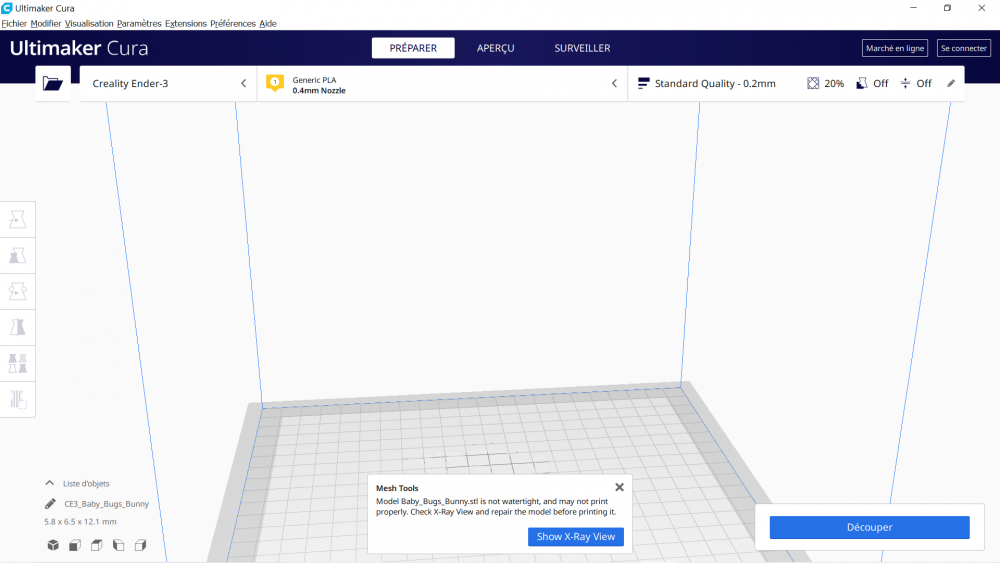Viewport: 1000px width, 563px height.
Task: Click the Standard Quality profile icon
Action: [x=643, y=84]
